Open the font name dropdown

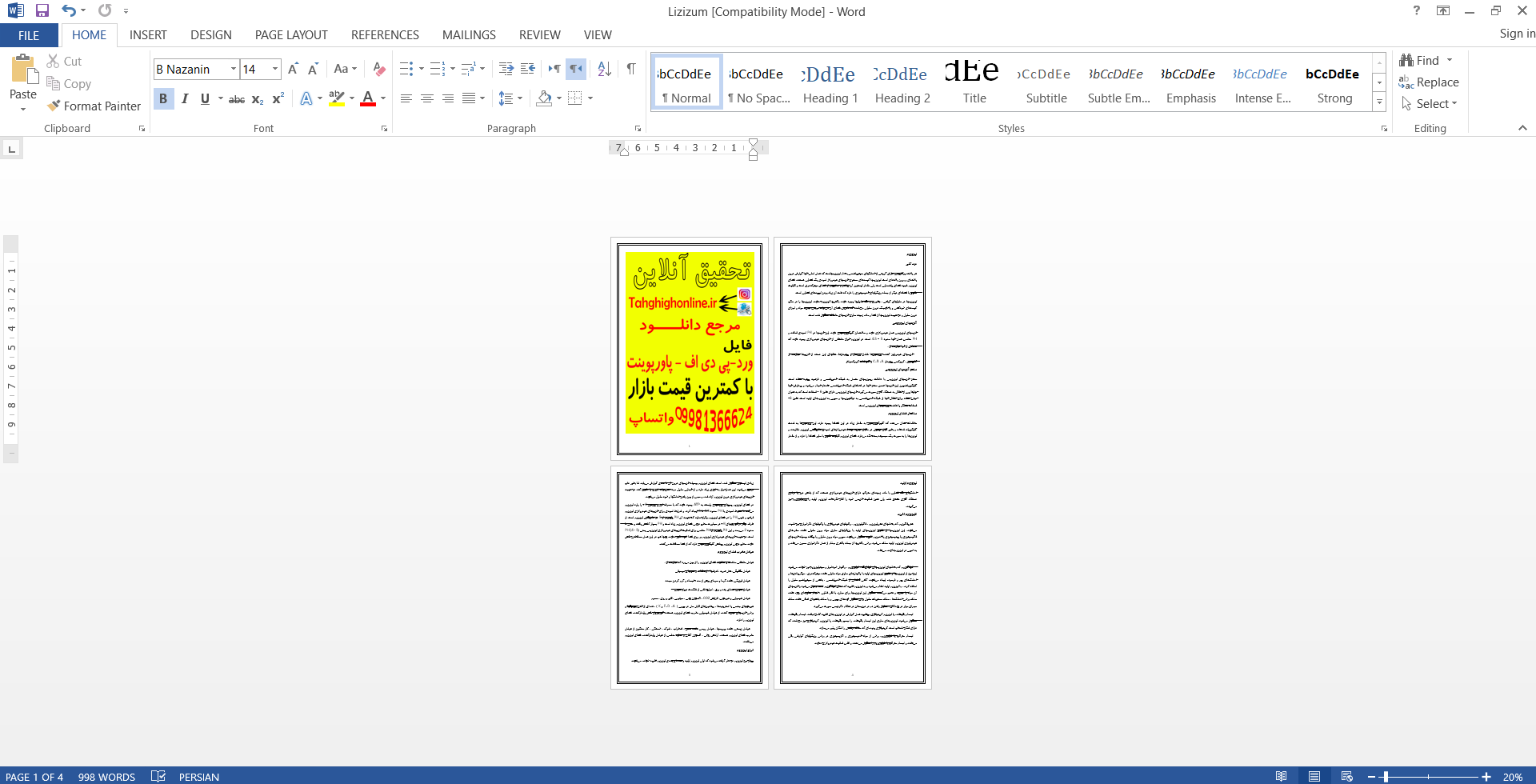coord(234,69)
